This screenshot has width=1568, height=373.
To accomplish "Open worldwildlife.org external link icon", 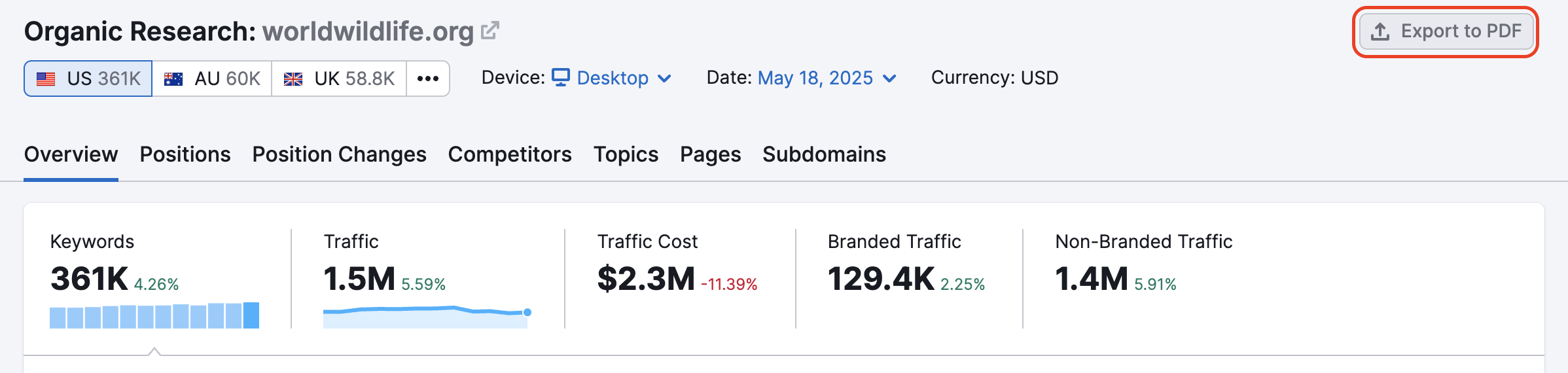I will tap(490, 31).
